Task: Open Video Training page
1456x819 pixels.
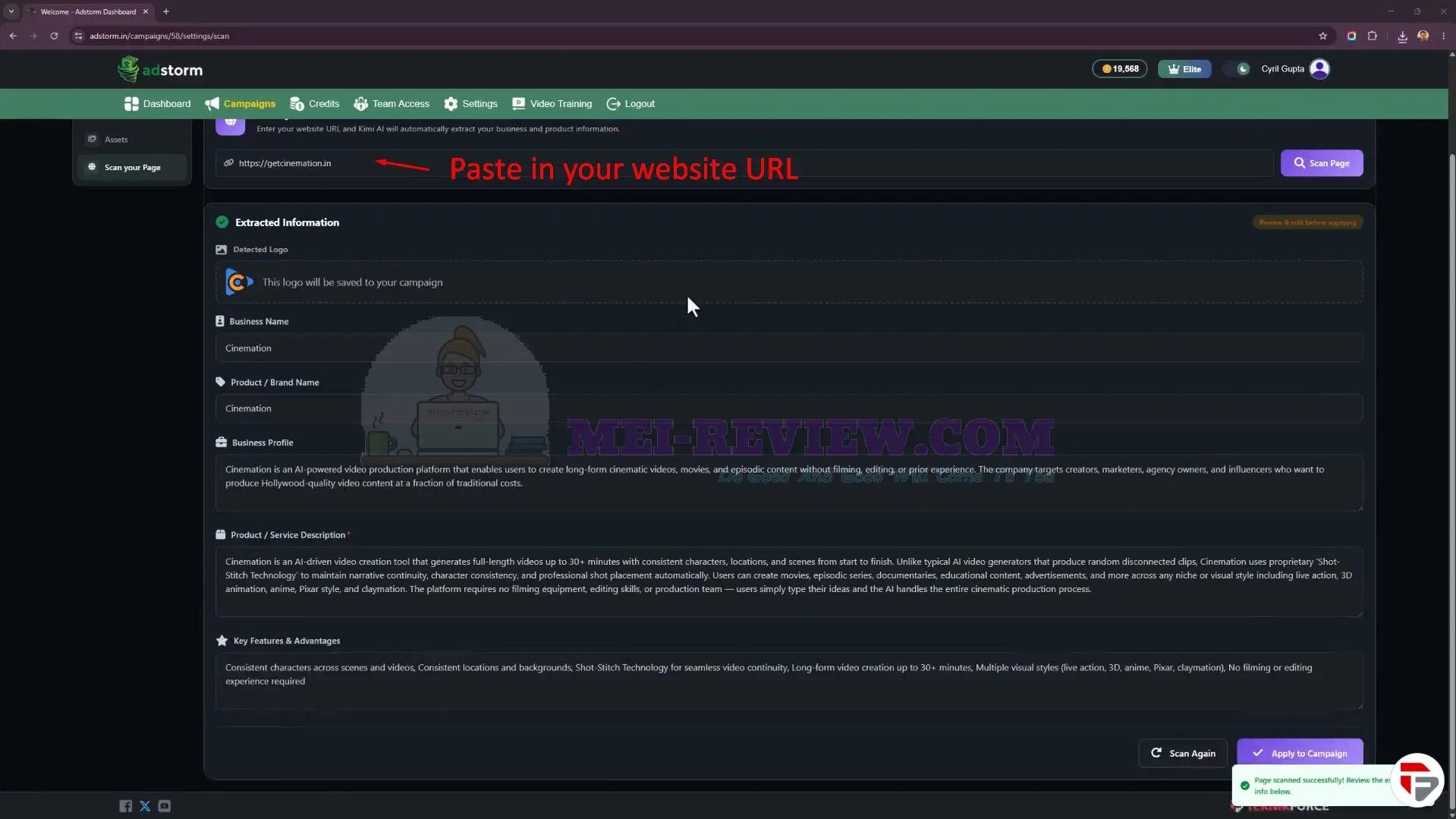Action: 552,104
